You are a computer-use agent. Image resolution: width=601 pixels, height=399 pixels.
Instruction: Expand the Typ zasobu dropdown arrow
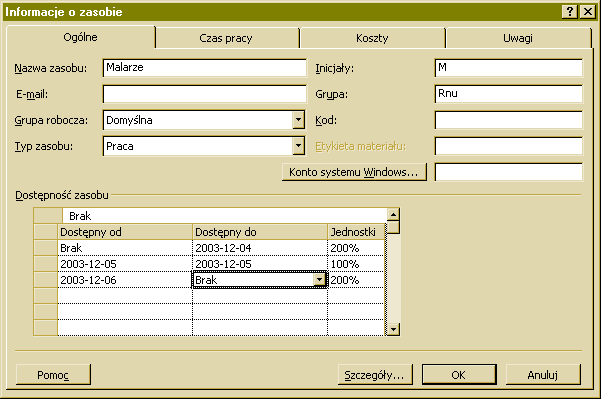tap(298, 146)
